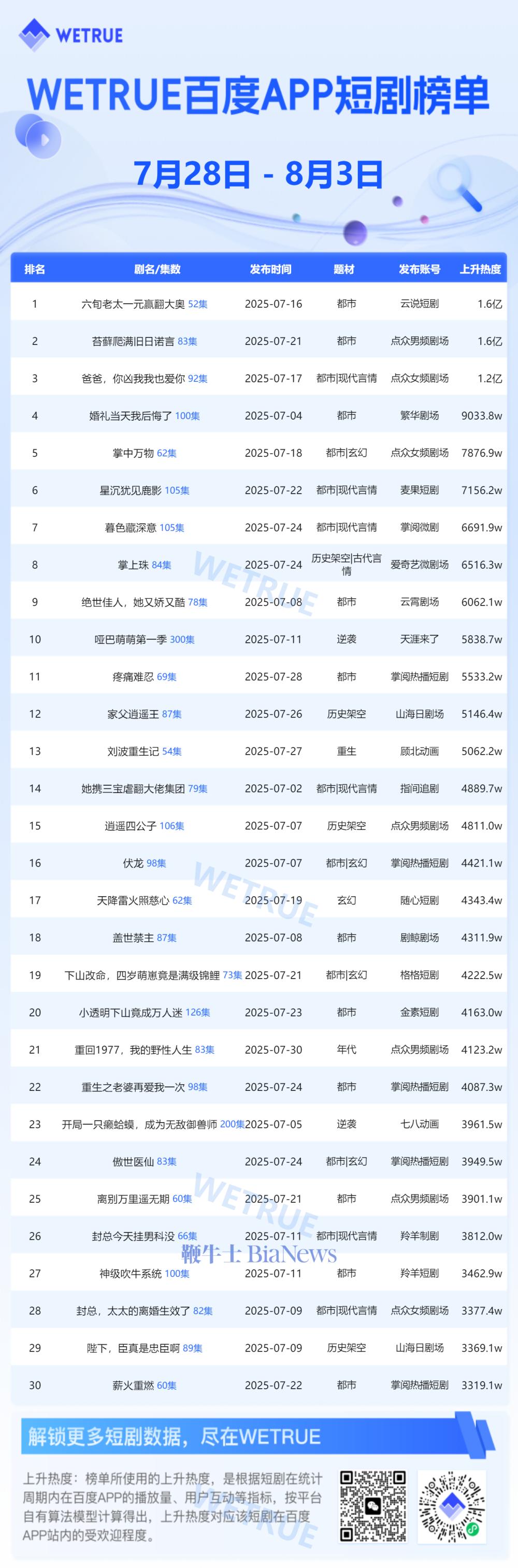
Task: Click the 发布账号 column header
Action: 420,269
